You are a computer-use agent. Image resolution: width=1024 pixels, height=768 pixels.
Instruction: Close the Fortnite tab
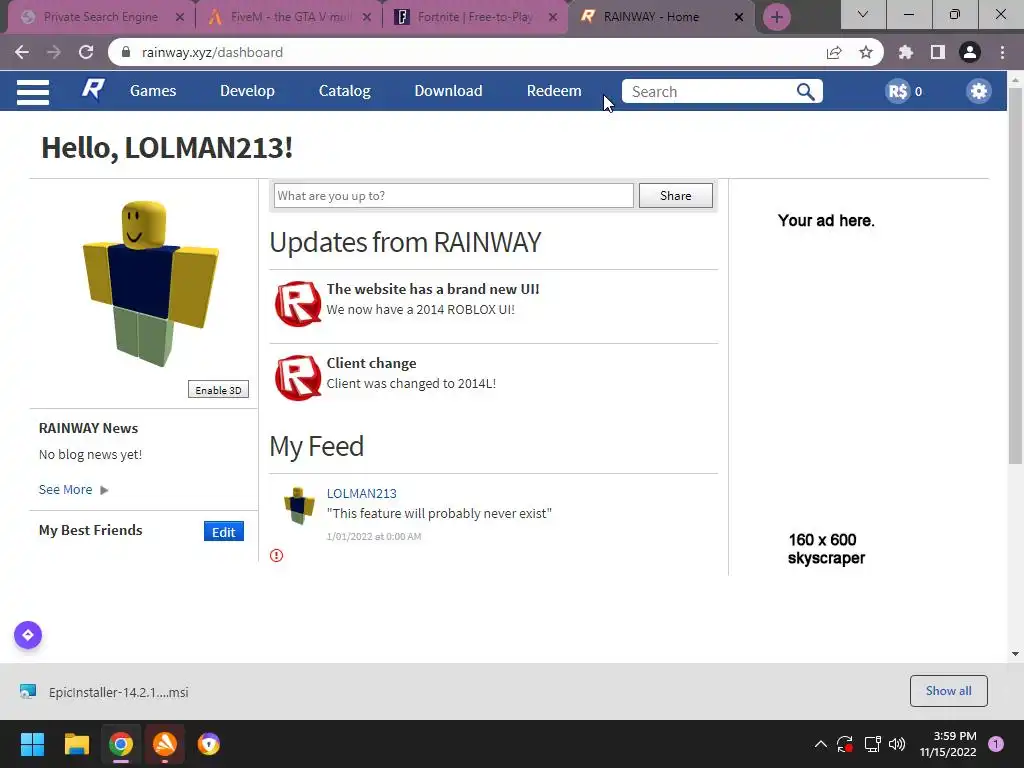click(x=553, y=17)
